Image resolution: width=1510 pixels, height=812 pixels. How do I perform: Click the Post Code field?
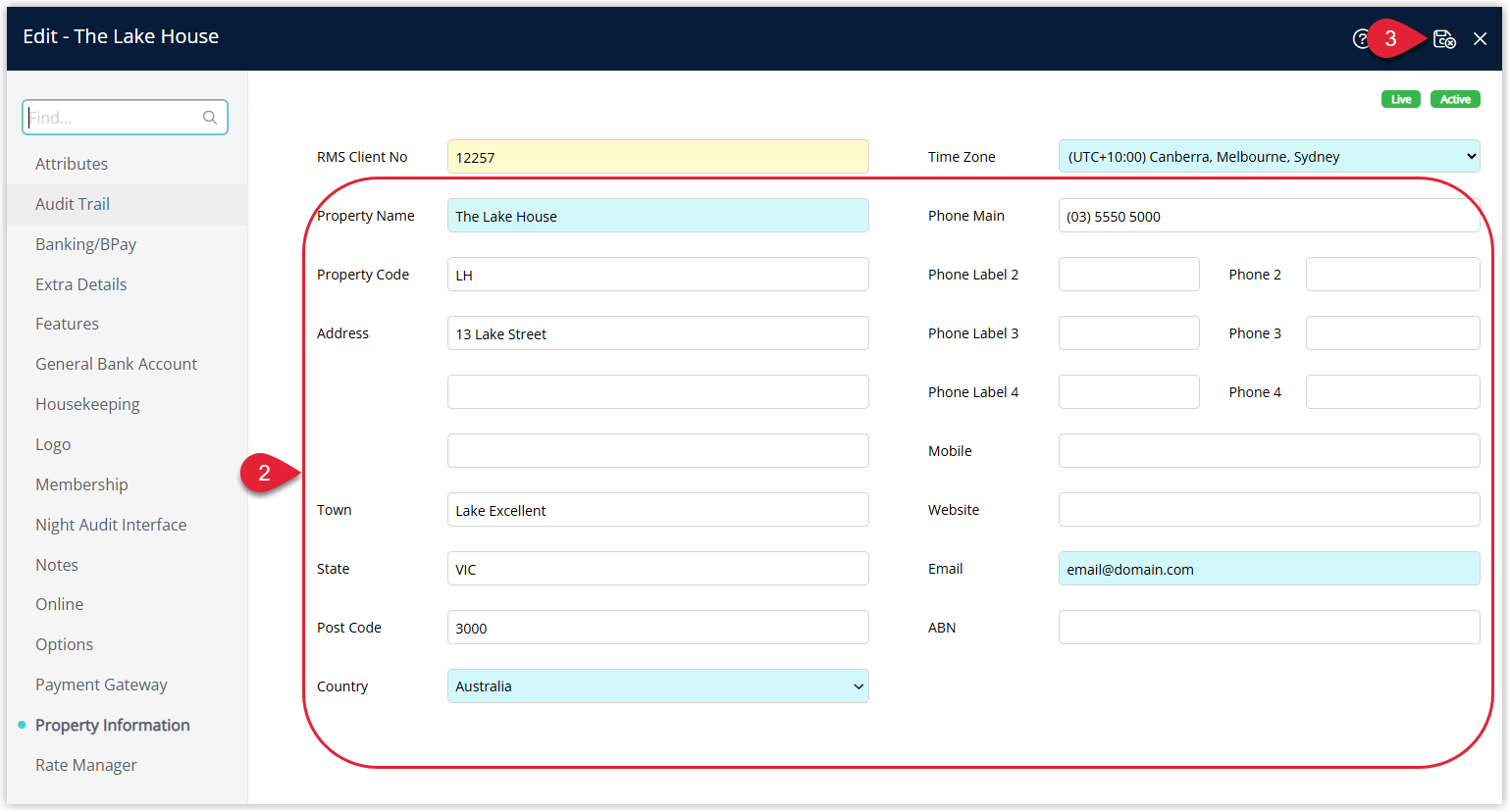pos(657,628)
